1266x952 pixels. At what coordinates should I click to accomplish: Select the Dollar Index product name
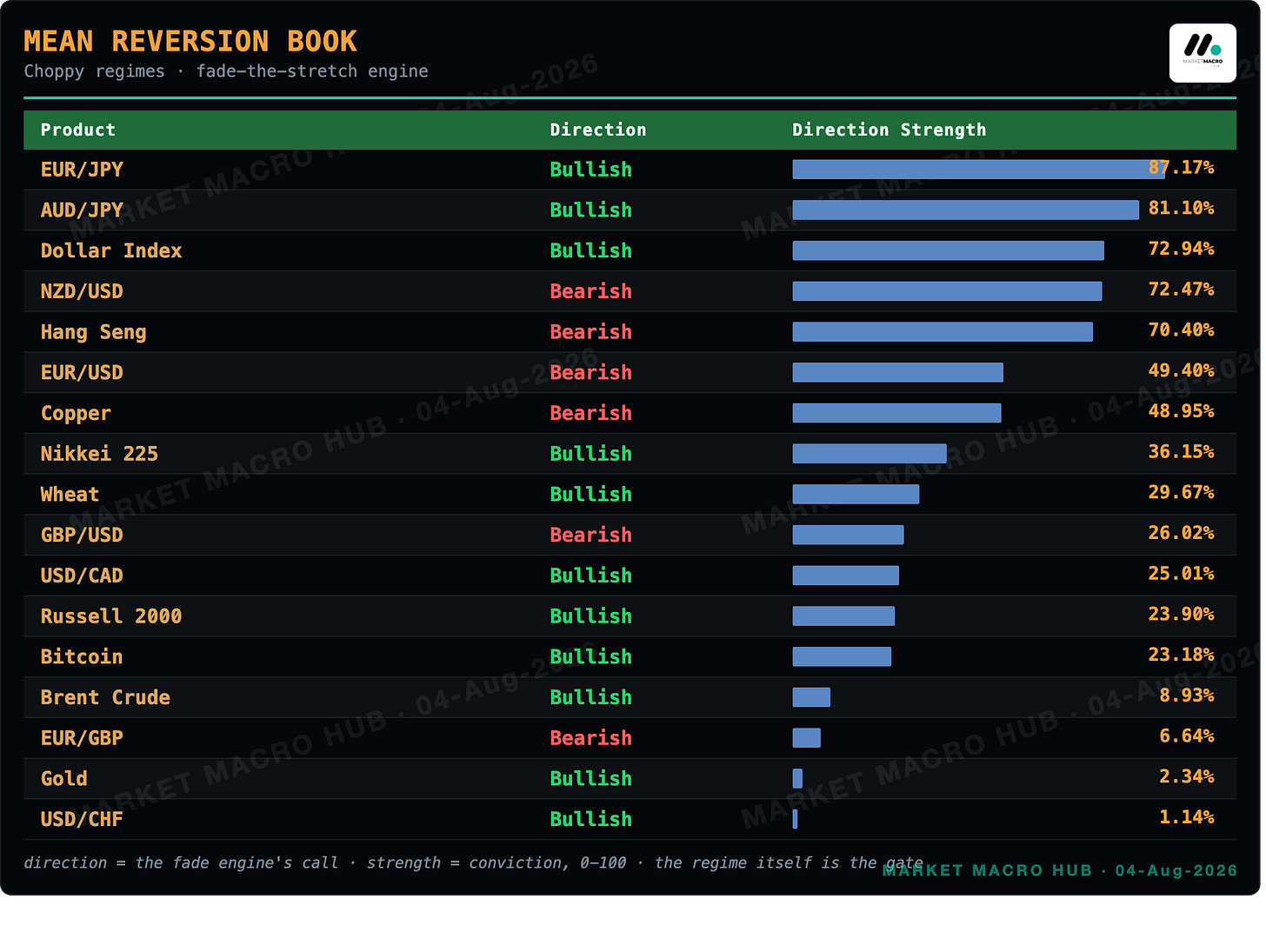click(x=111, y=251)
